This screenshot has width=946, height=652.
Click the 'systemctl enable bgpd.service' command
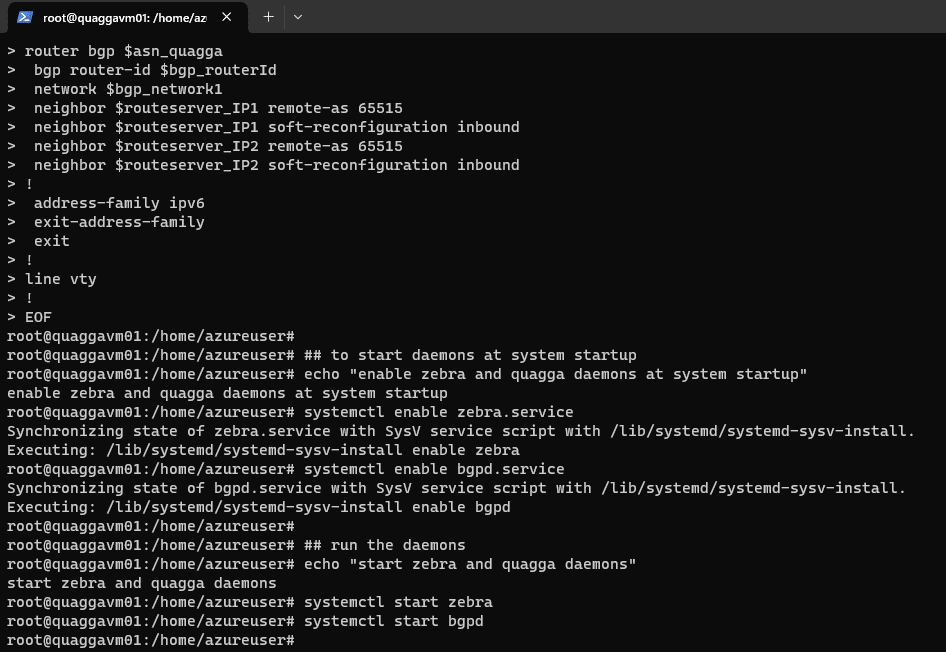coord(434,469)
